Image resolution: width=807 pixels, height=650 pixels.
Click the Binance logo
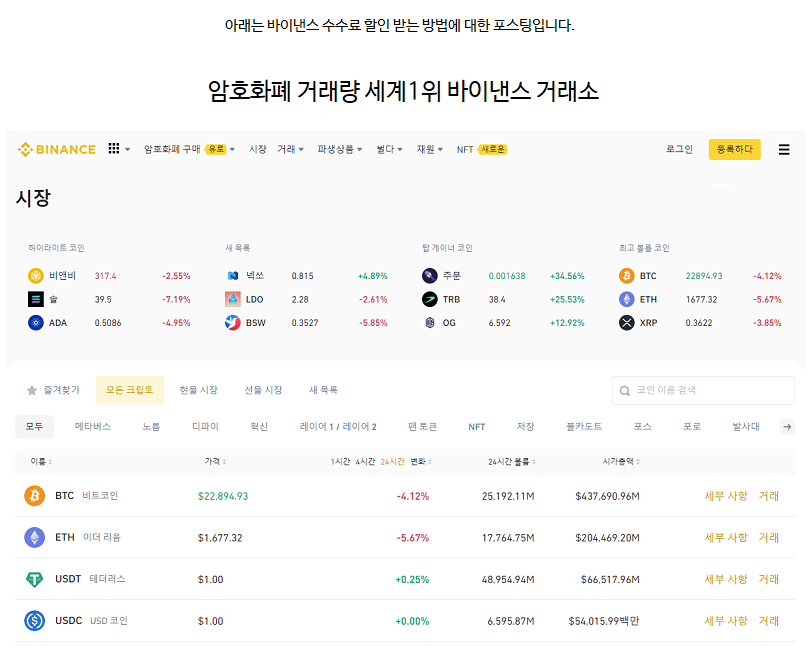click(57, 149)
